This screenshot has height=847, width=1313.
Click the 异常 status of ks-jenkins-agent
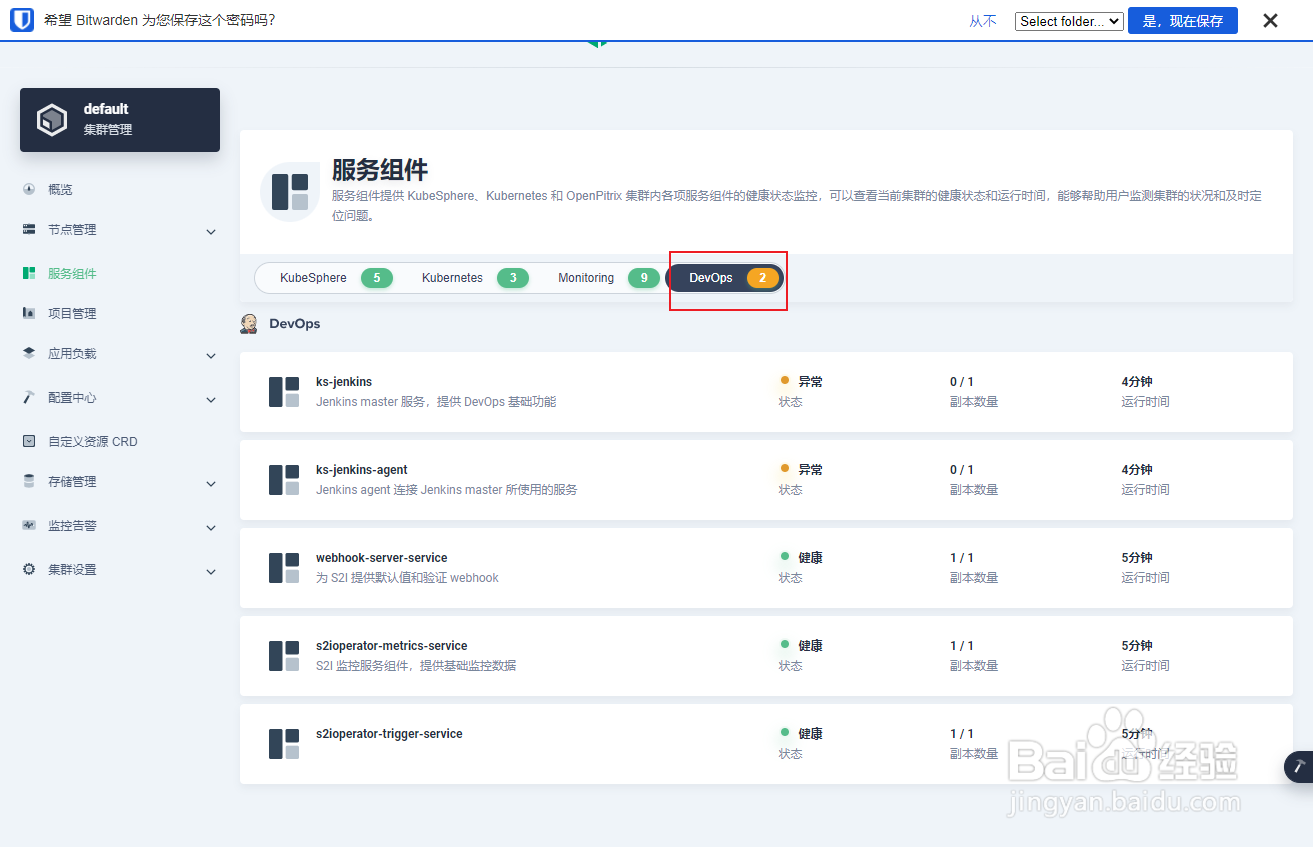tap(810, 470)
